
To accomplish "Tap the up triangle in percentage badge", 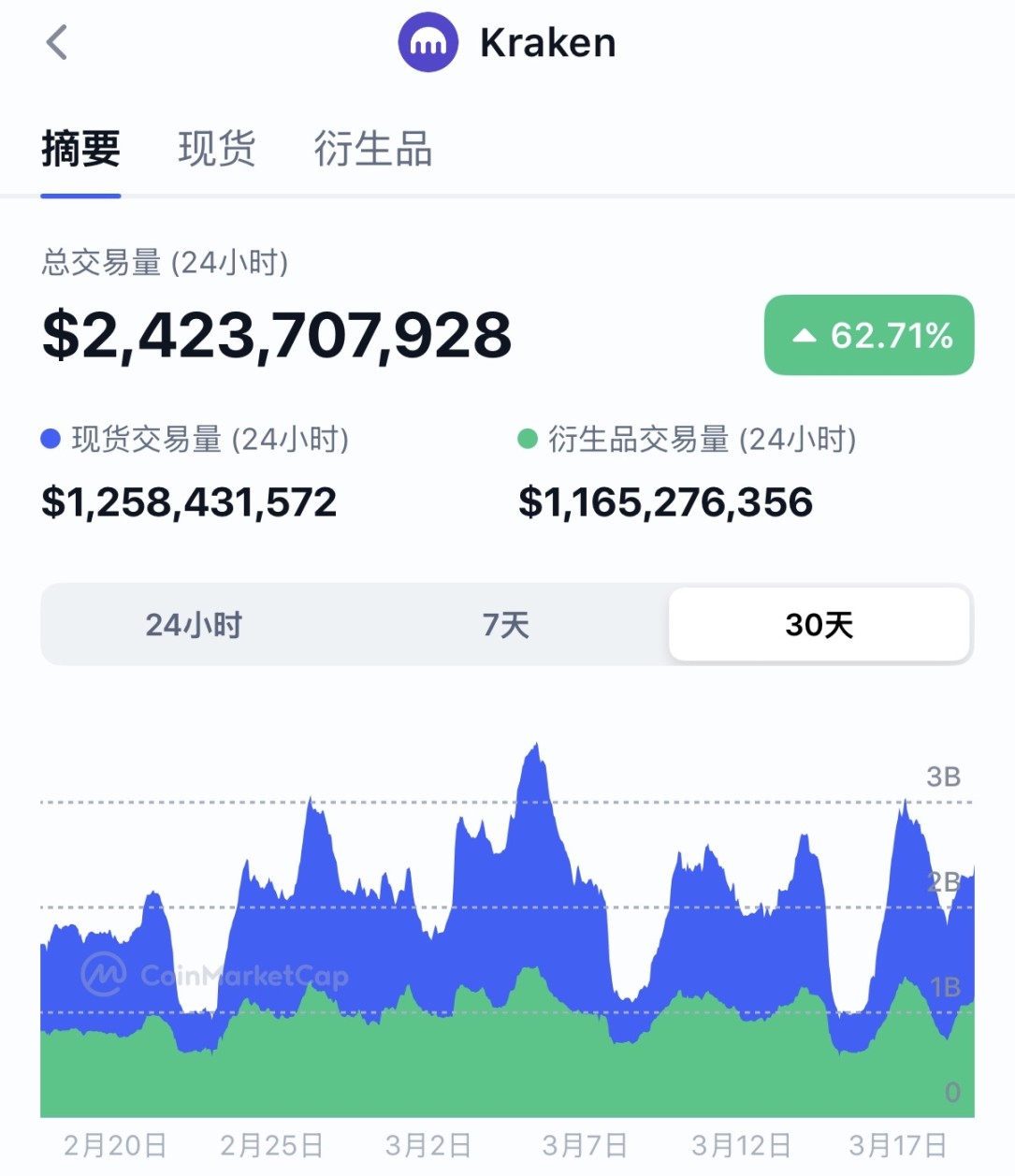I will pyautogui.click(x=805, y=336).
